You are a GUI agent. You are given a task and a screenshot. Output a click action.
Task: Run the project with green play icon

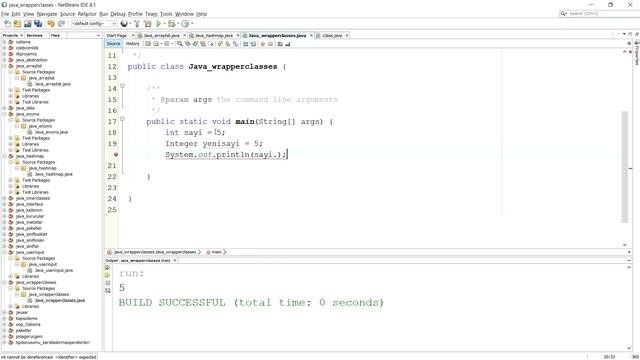tap(158, 24)
